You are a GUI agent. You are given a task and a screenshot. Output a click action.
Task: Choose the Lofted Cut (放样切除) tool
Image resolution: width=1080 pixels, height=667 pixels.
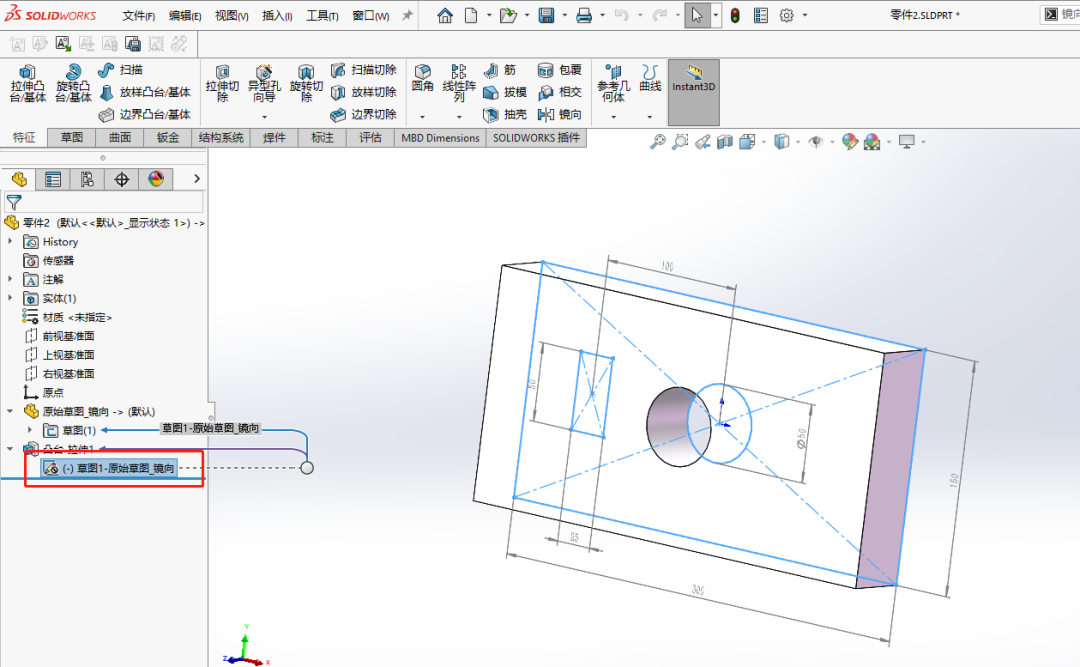point(364,92)
